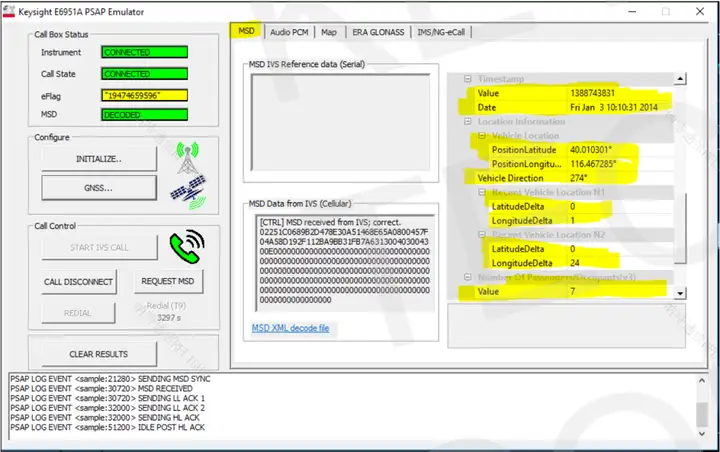Collapse the Number Of Passengers node
720x452 pixels.
tap(467, 277)
